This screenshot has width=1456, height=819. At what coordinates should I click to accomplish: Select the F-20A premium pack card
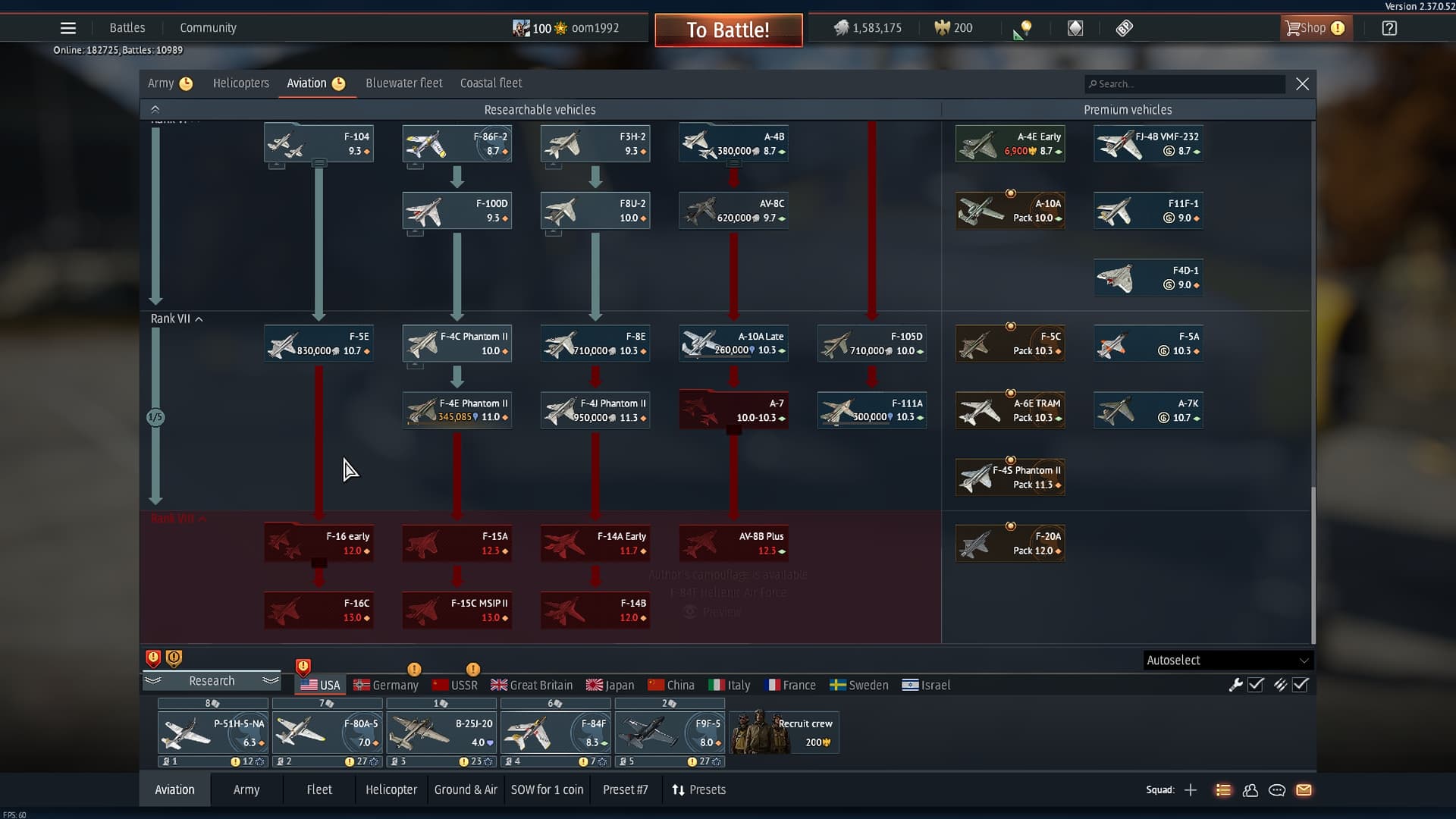pos(1010,543)
